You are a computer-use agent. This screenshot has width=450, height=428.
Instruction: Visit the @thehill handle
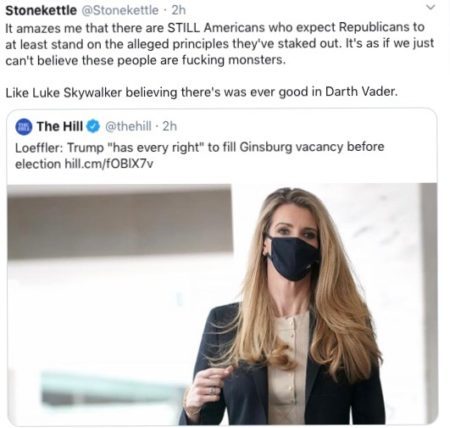tap(128, 126)
